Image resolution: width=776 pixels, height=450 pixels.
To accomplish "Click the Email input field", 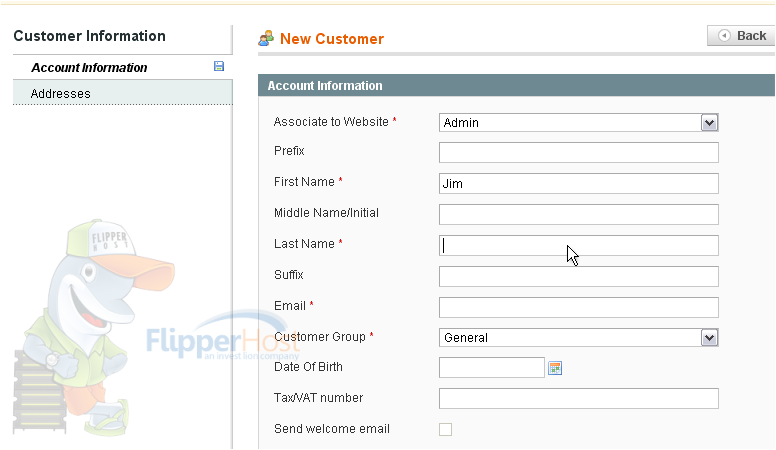I will click(579, 307).
